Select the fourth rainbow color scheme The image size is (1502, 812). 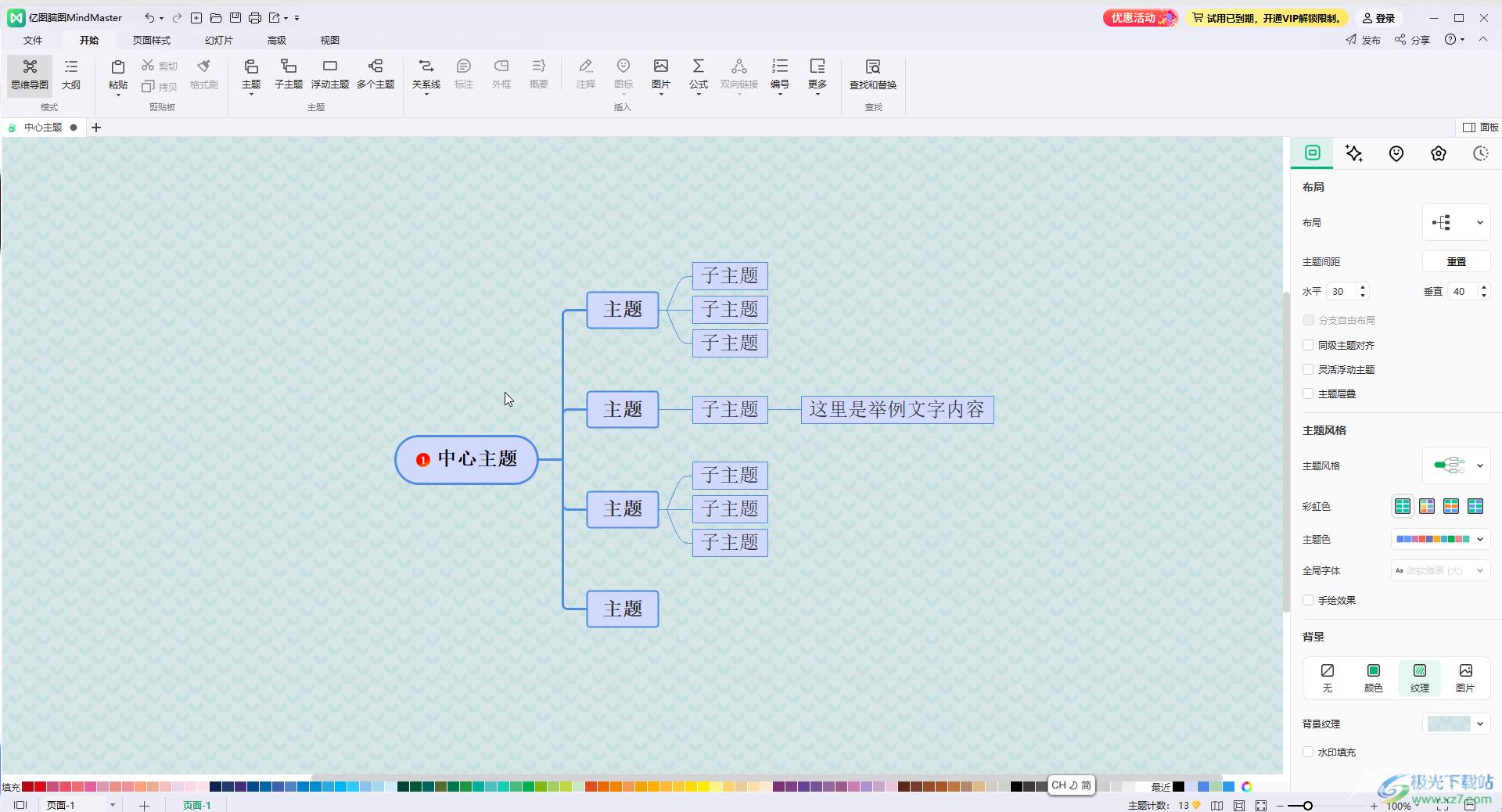[x=1475, y=506]
